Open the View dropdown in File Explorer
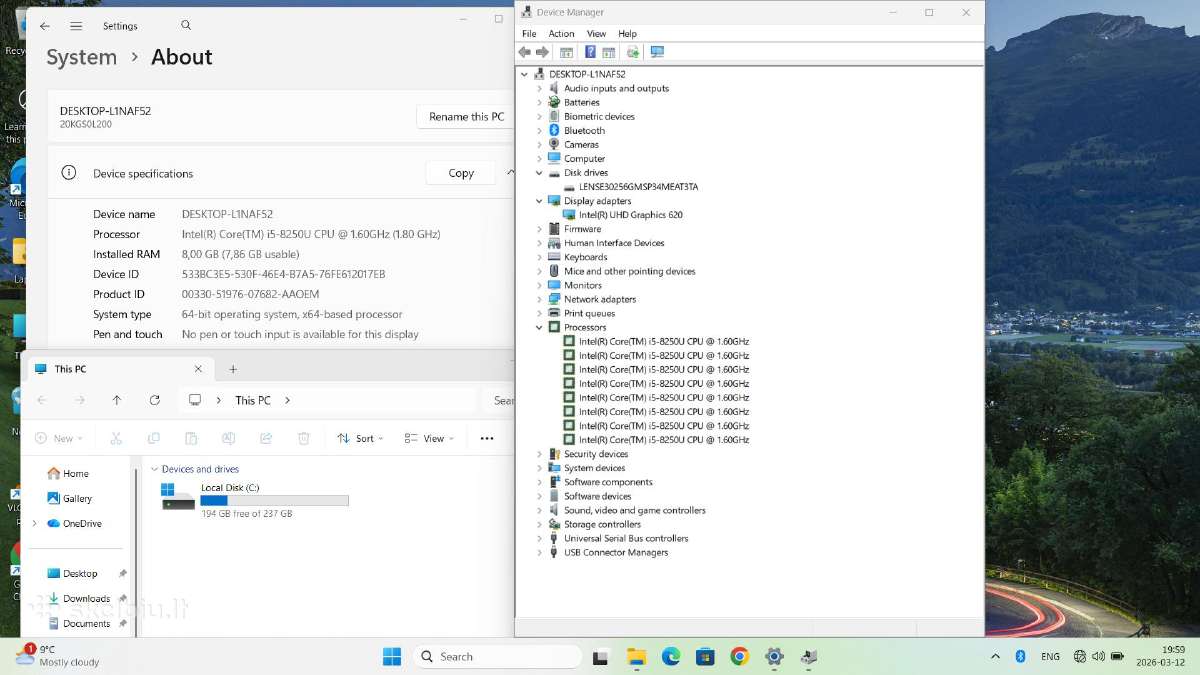This screenshot has width=1200, height=675. coord(429,438)
